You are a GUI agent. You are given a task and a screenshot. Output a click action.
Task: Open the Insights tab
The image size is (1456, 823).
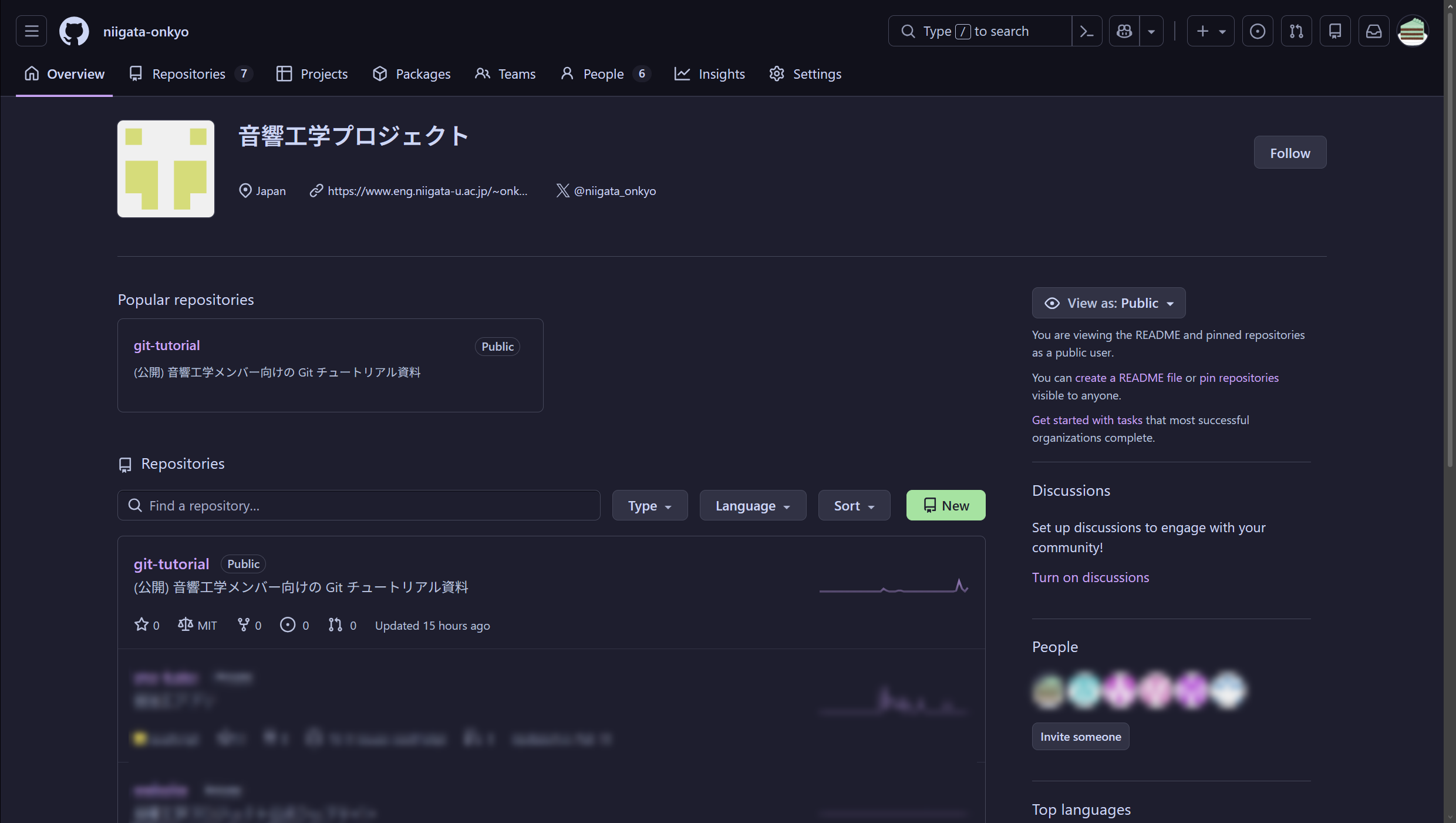710,74
